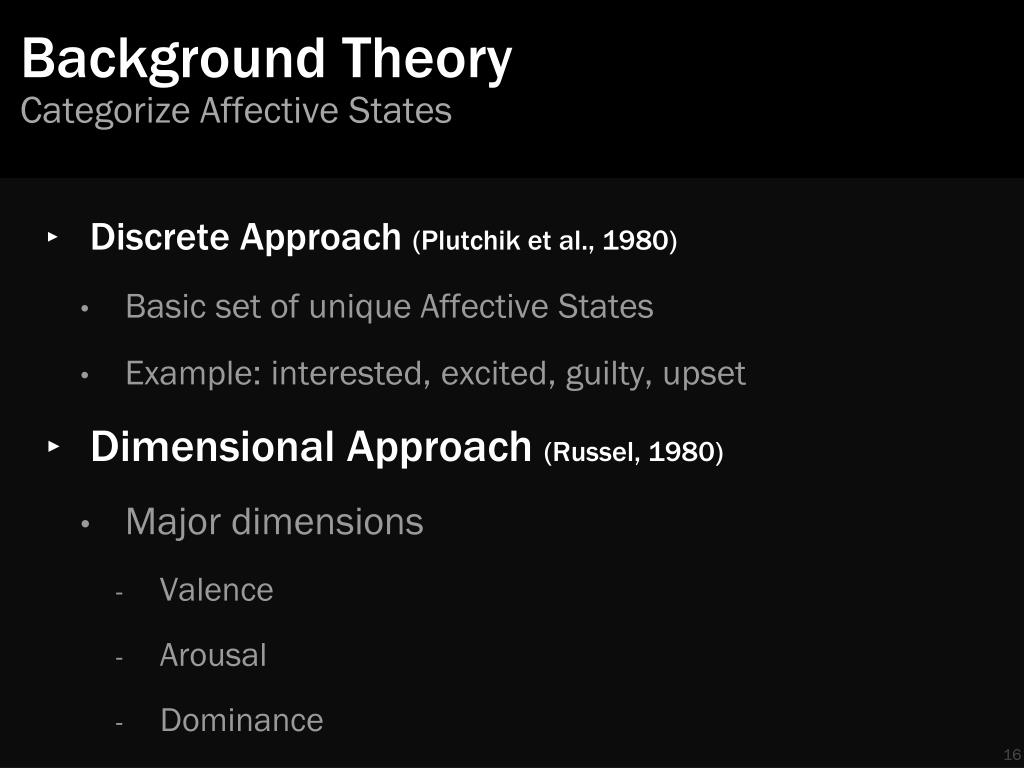Select the Valence sub-item
This screenshot has height=768, width=1024.
pyautogui.click(x=216, y=590)
